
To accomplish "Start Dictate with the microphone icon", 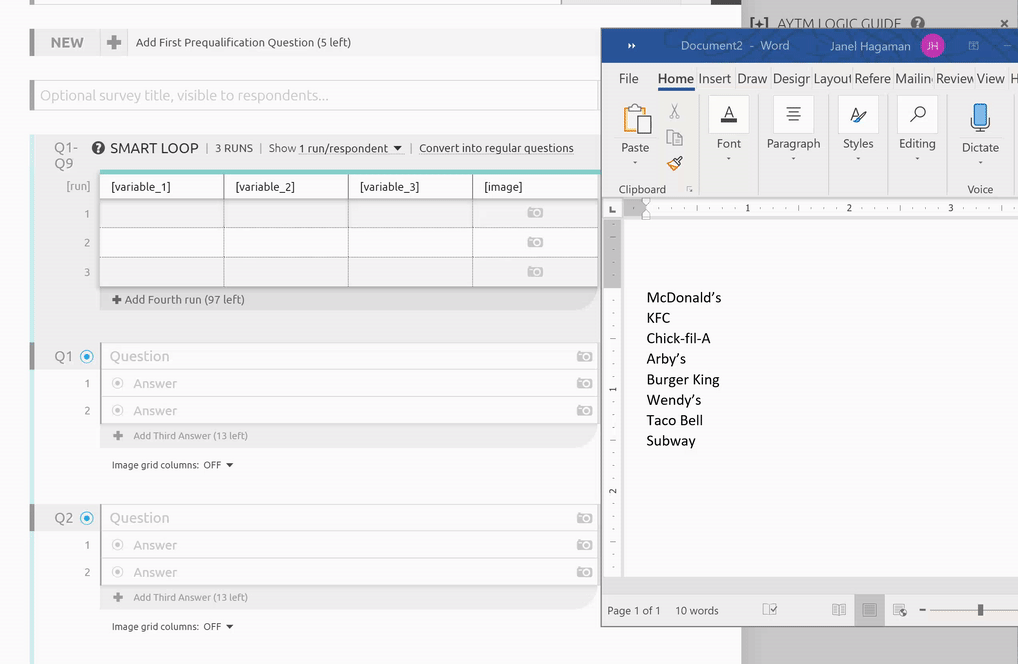I will (980, 117).
